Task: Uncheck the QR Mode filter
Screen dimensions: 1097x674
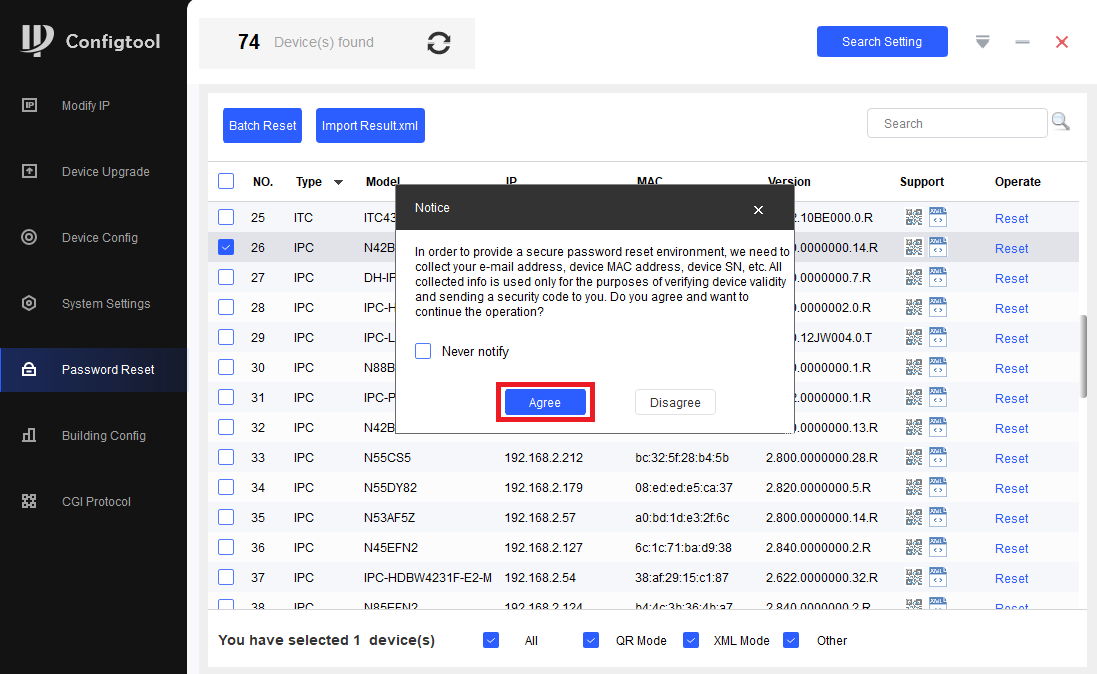Action: pos(591,640)
